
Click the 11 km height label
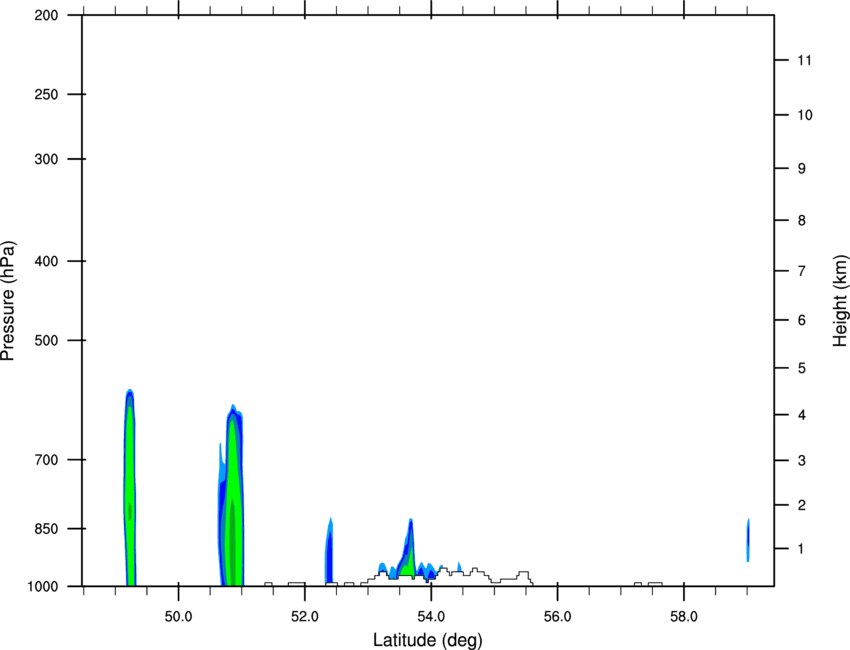pos(804,60)
